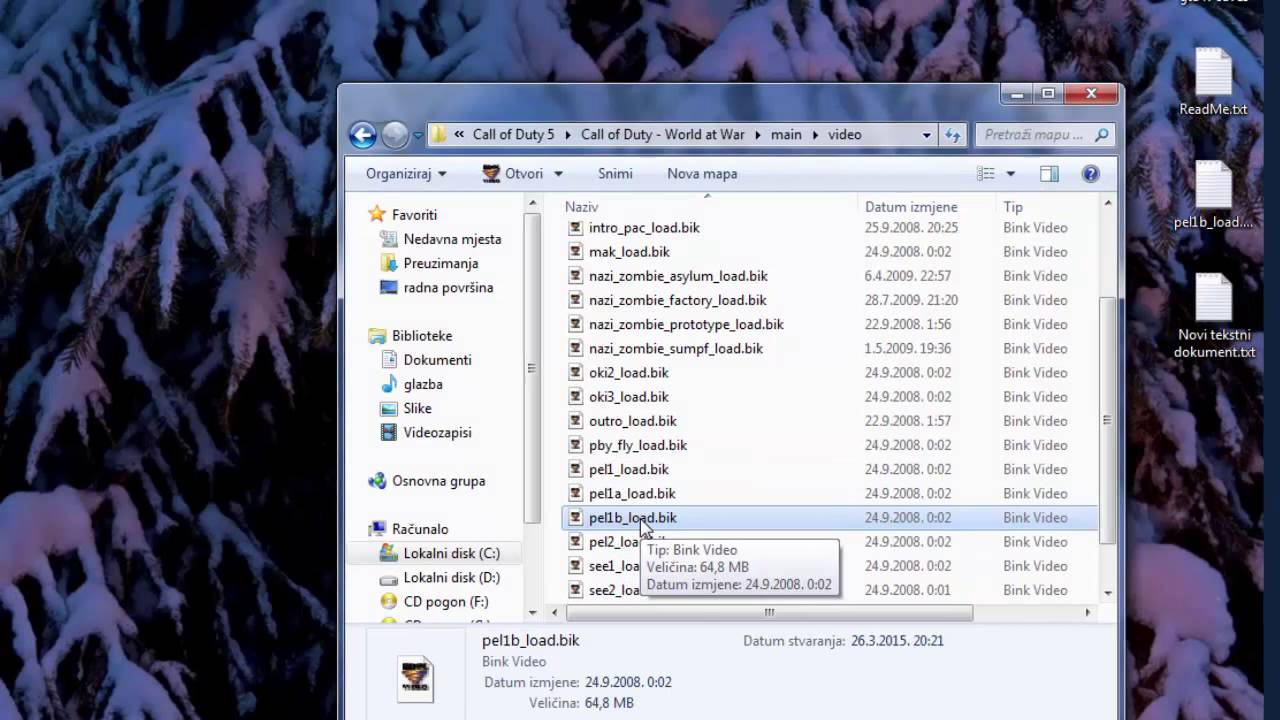Open Help with the question mark icon
Screen dimensions: 1280x720
(1091, 174)
